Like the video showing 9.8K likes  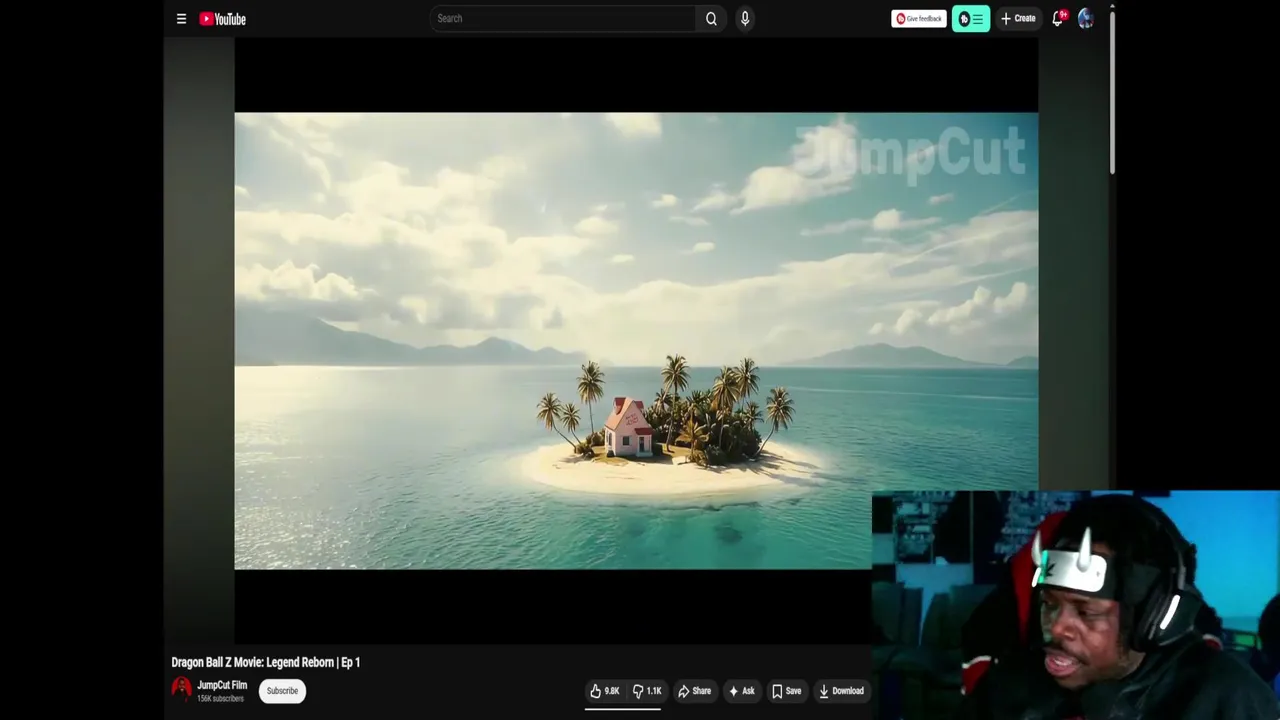click(x=605, y=691)
